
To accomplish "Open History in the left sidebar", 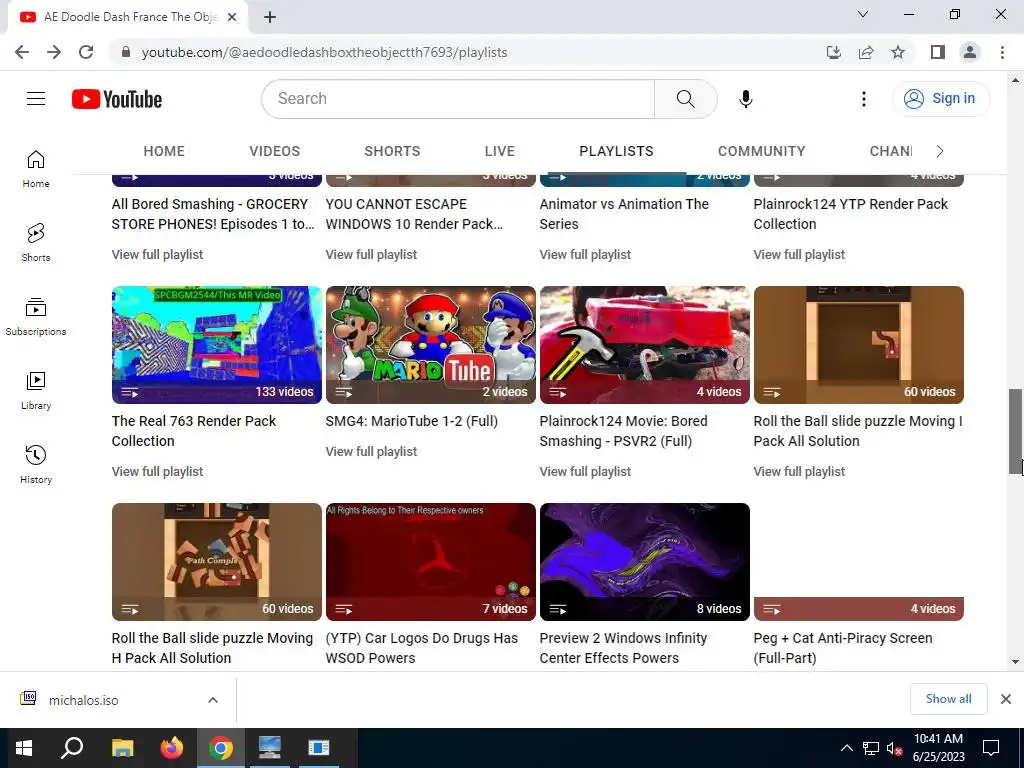I will [36, 464].
